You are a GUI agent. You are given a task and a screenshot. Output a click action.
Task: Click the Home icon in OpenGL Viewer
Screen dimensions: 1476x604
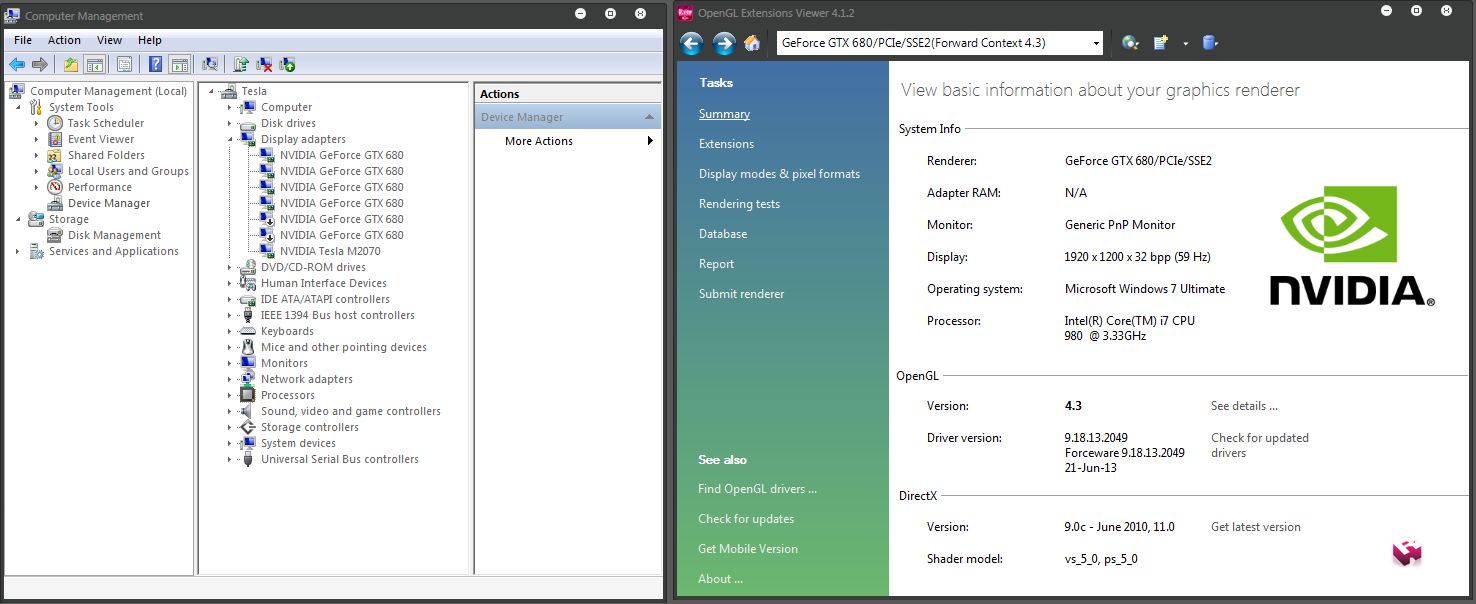point(752,43)
